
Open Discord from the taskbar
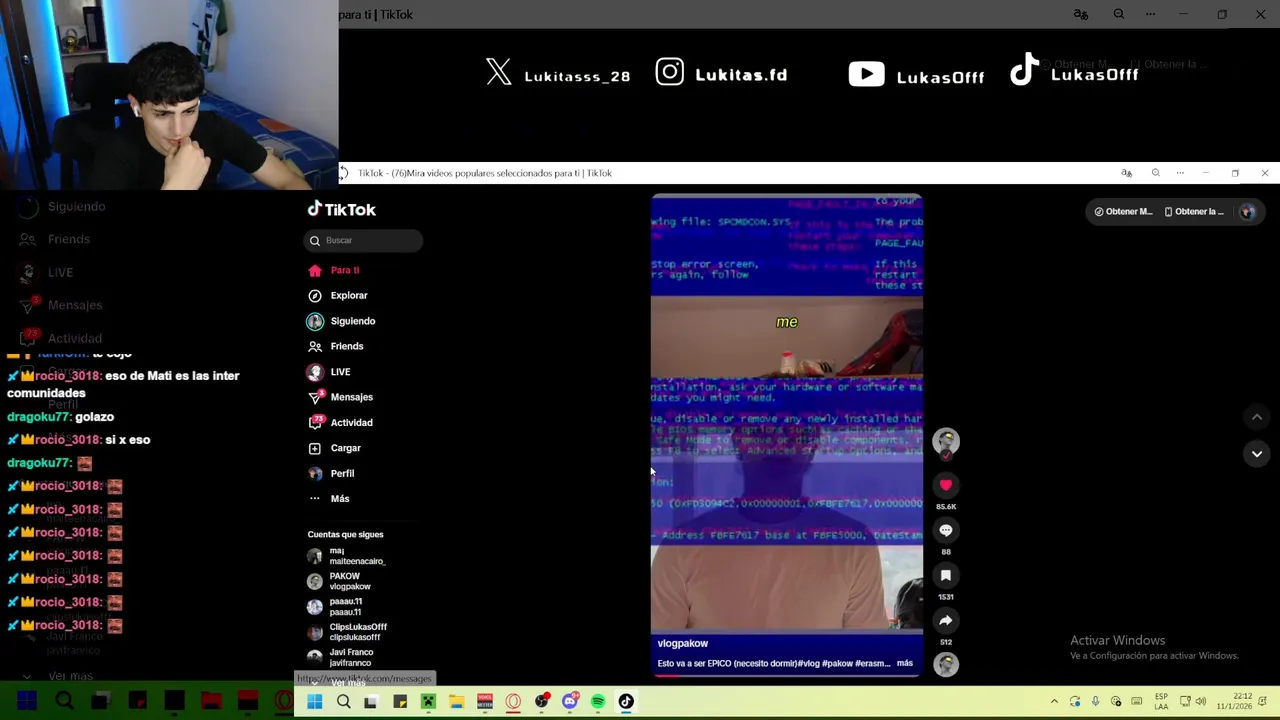(570, 702)
